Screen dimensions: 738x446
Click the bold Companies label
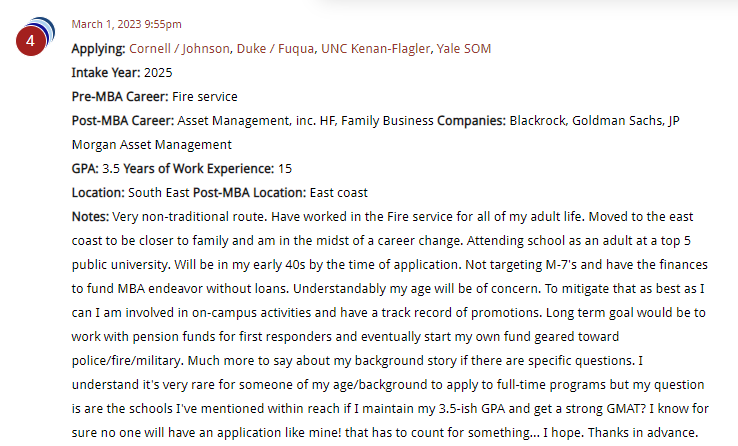click(x=471, y=120)
